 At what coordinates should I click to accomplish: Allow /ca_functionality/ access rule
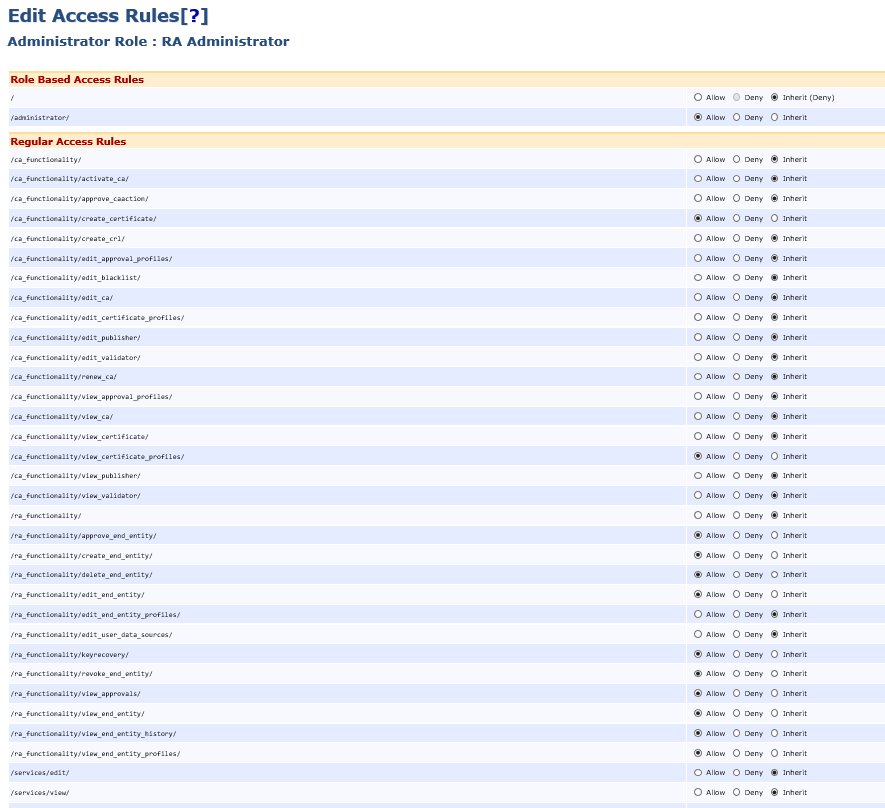click(698, 159)
